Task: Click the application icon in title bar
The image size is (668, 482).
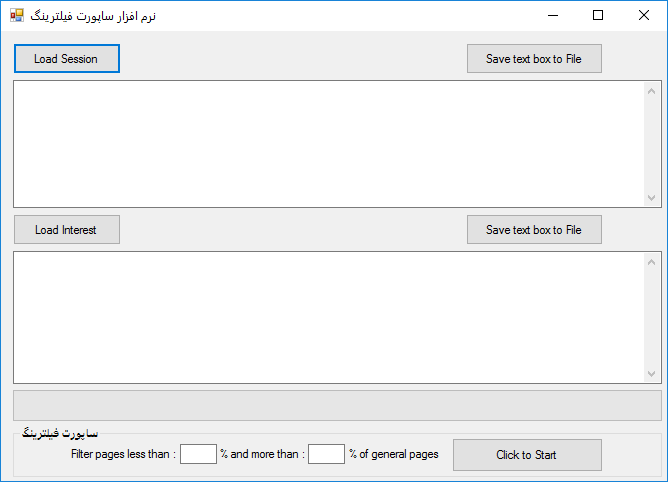Action: (17, 16)
